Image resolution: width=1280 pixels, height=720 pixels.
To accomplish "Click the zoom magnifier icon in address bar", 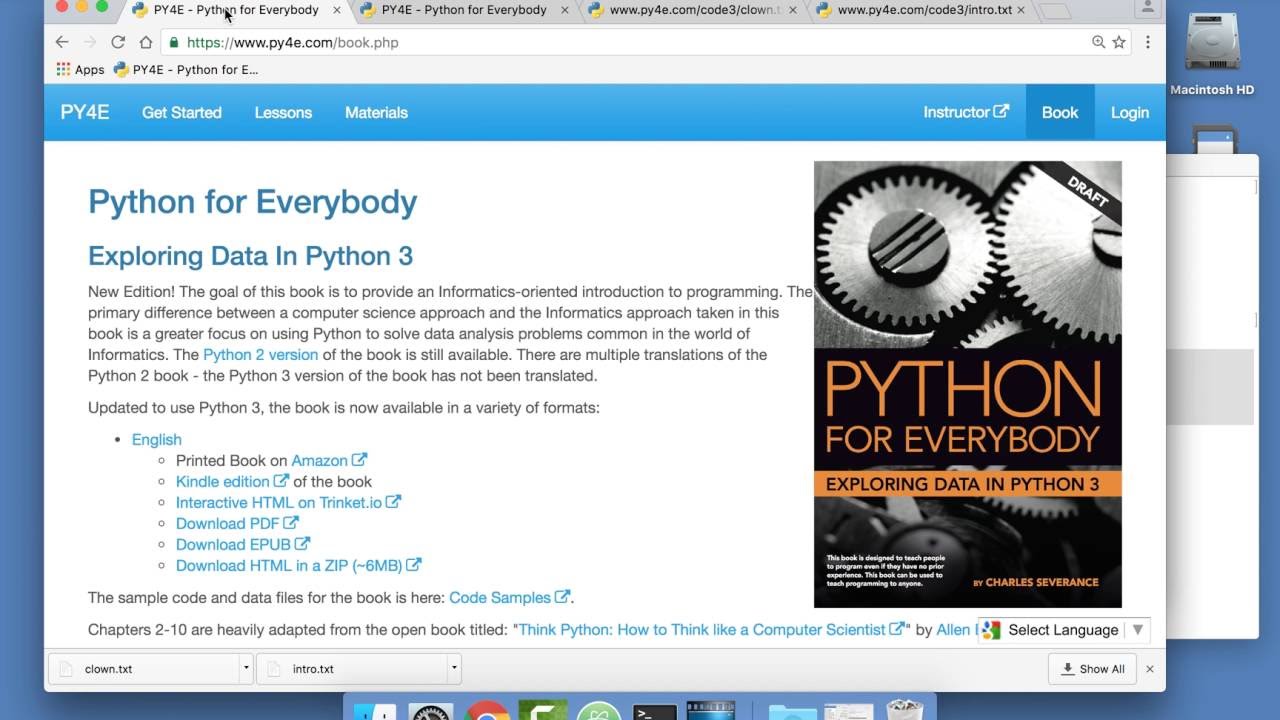I will pyautogui.click(x=1099, y=42).
